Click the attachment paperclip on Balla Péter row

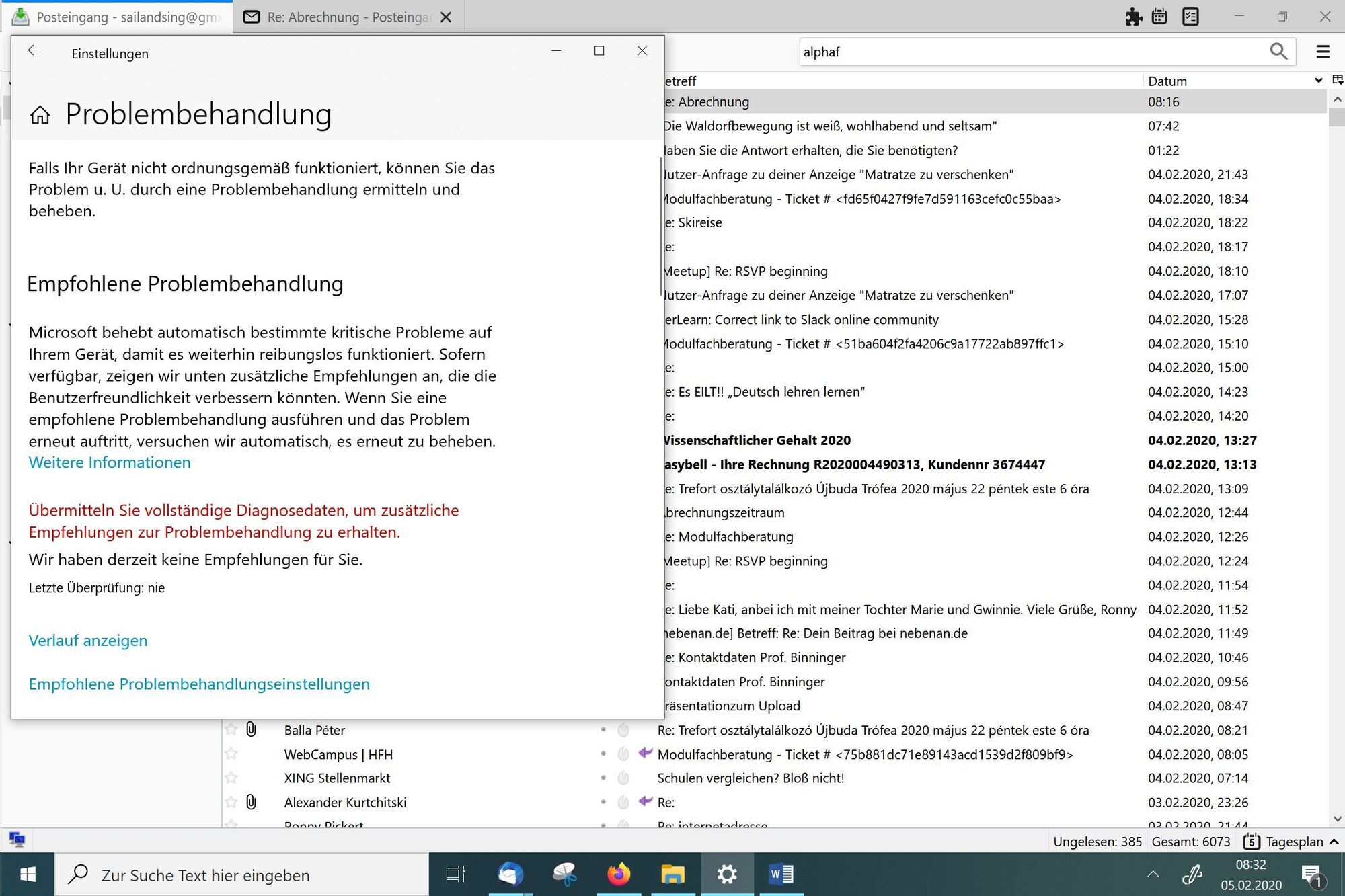[252, 729]
